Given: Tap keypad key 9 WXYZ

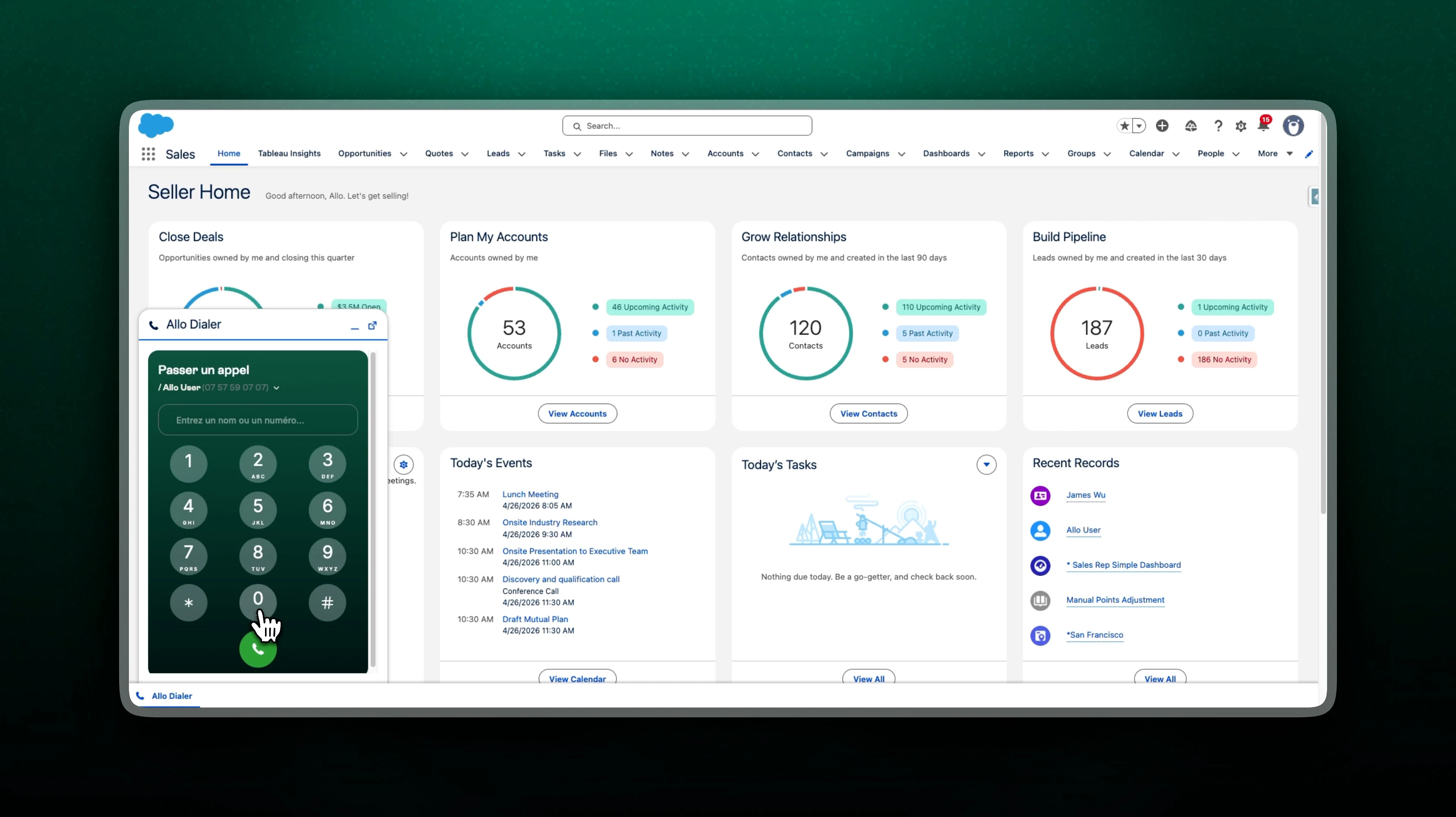Looking at the screenshot, I should pyautogui.click(x=327, y=556).
